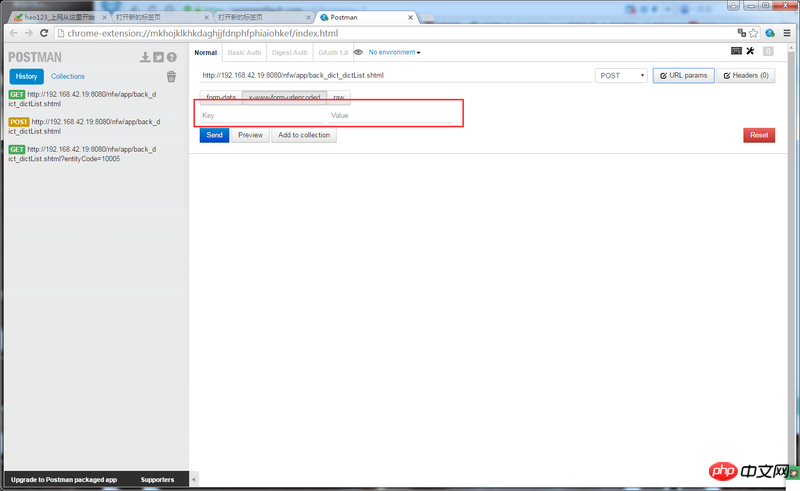800x491 pixels.
Task: Open GET history item with entityCode=10005
Action: [x=84, y=154]
